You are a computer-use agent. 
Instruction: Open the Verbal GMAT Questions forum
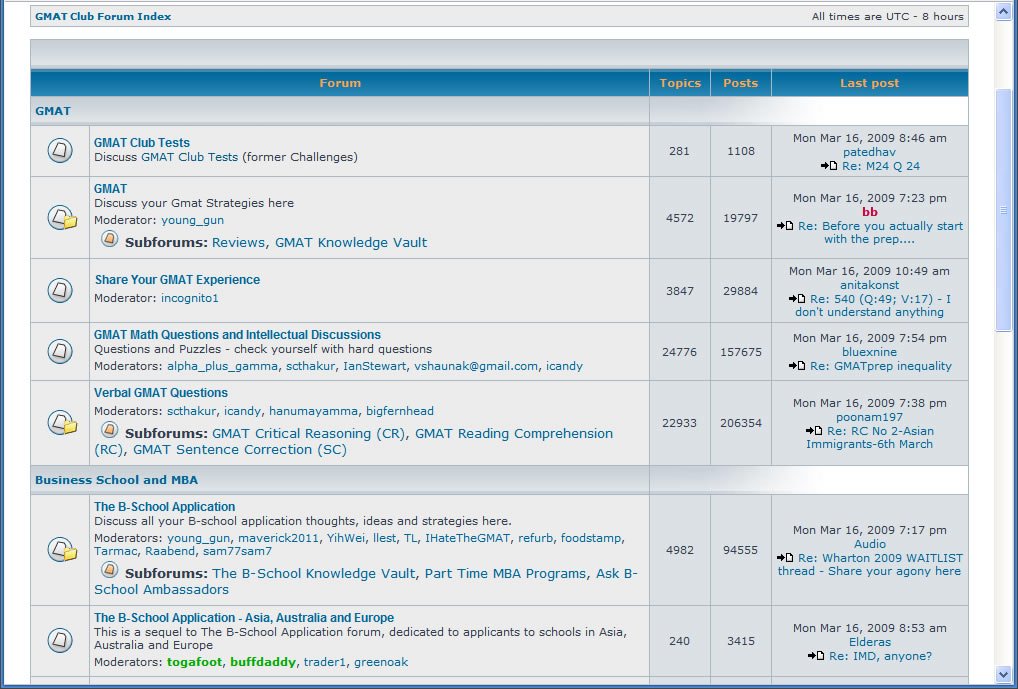161,392
